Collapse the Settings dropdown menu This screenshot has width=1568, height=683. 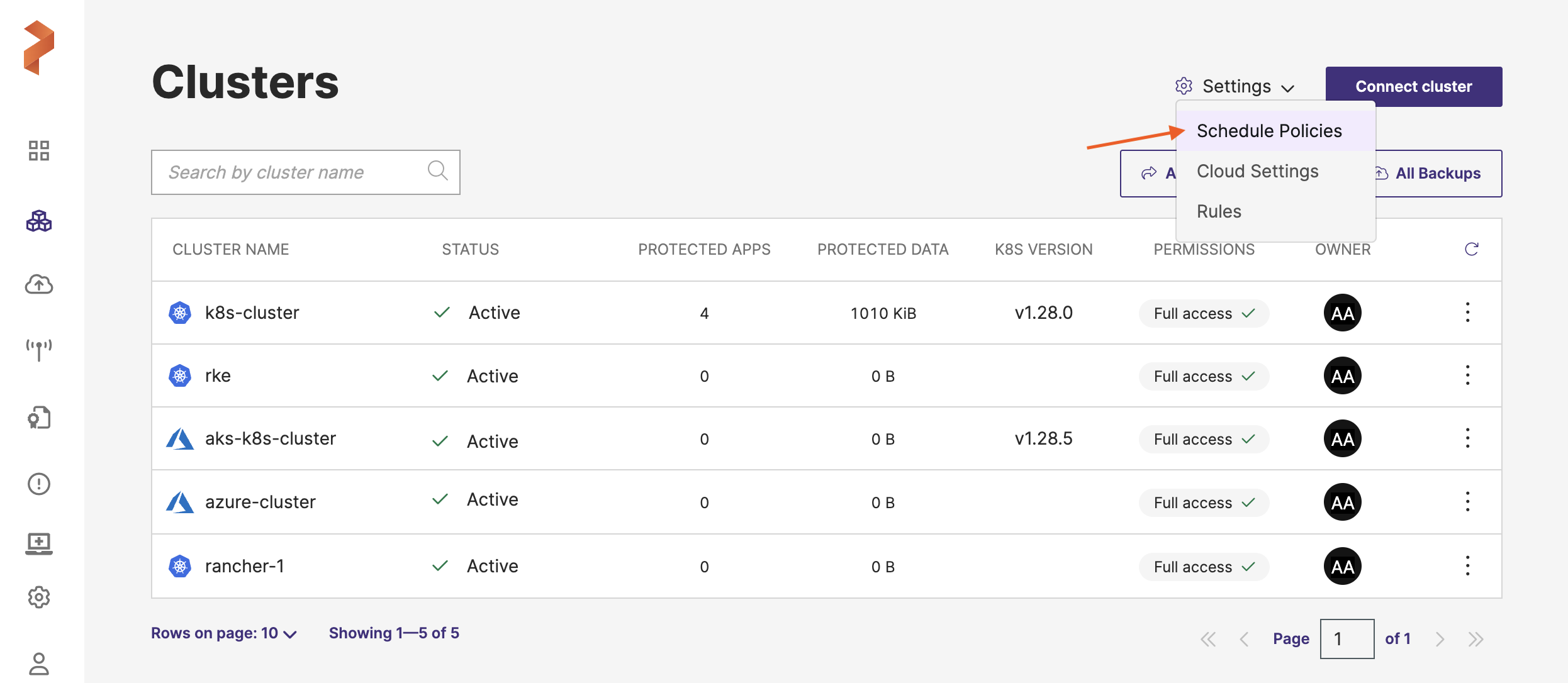click(x=1235, y=86)
